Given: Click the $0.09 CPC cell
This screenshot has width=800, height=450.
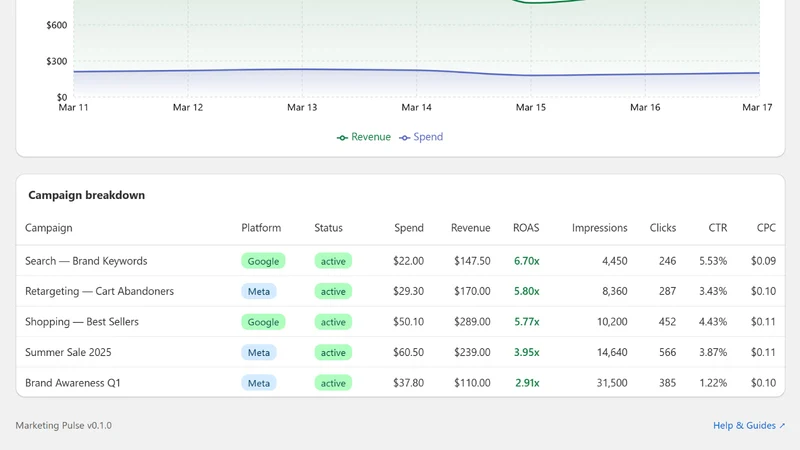Looking at the screenshot, I should (763, 261).
